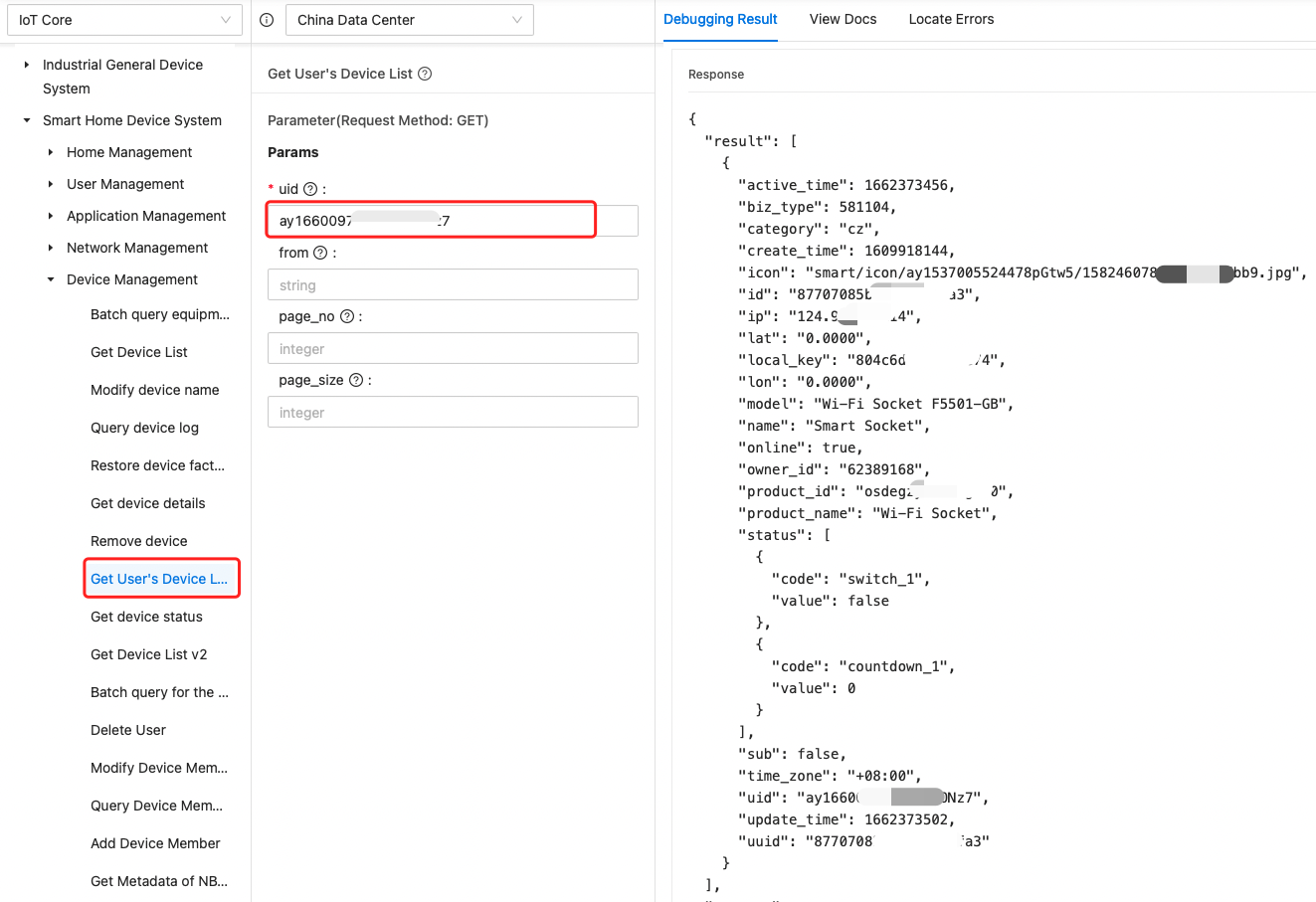This screenshot has height=902, width=1316.
Task: Open Get Metadata of NB... API
Action: coord(159,881)
